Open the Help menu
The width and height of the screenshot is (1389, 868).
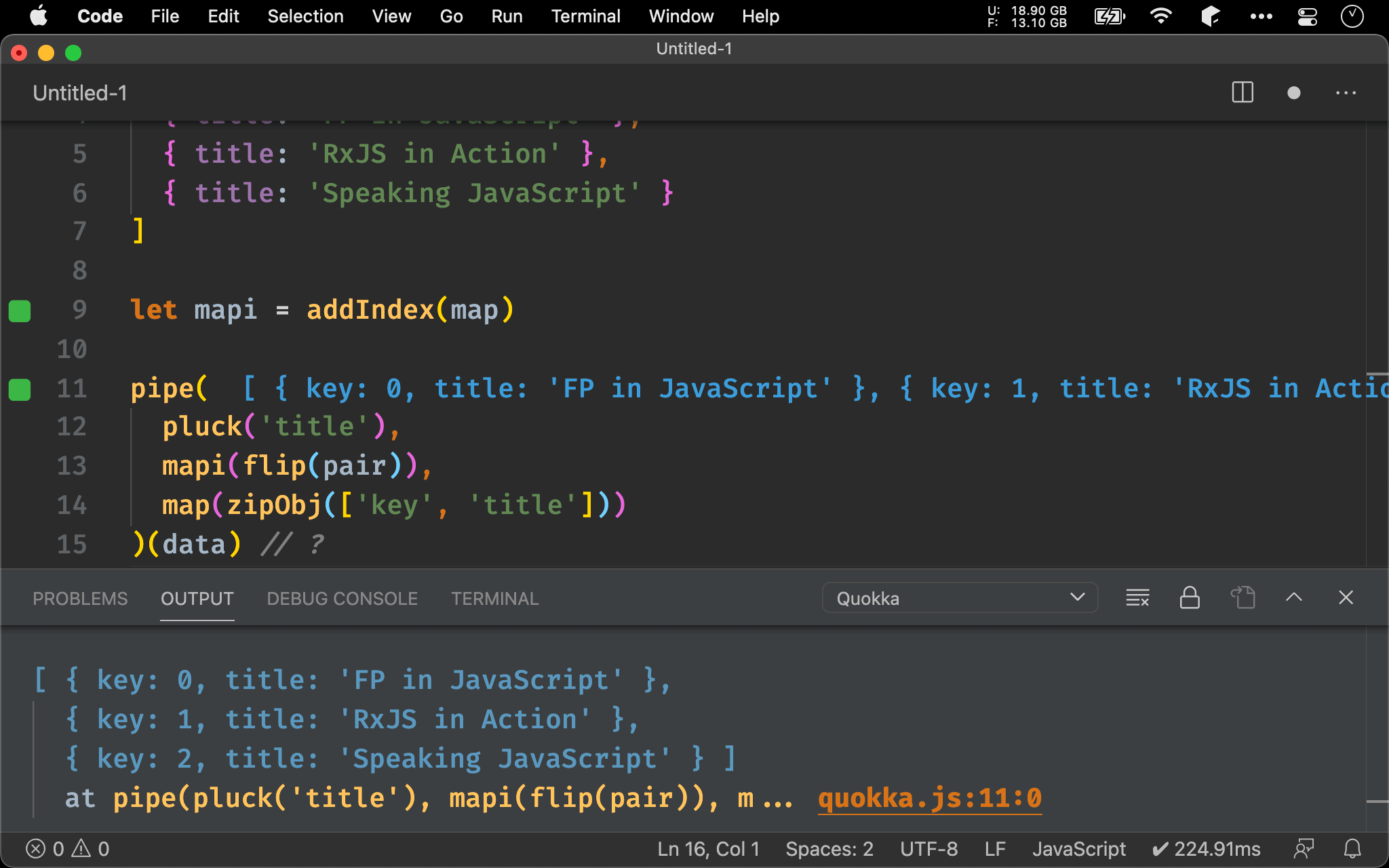tap(760, 16)
